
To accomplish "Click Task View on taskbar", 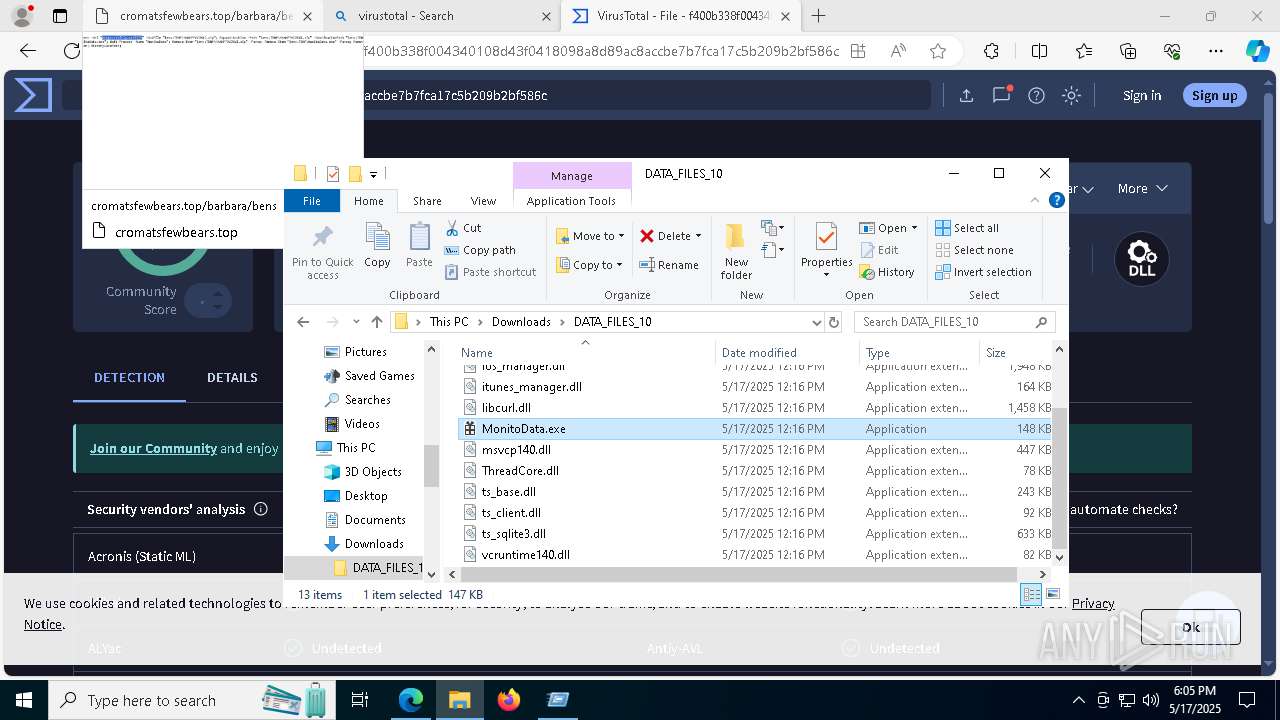I will tap(360, 700).
